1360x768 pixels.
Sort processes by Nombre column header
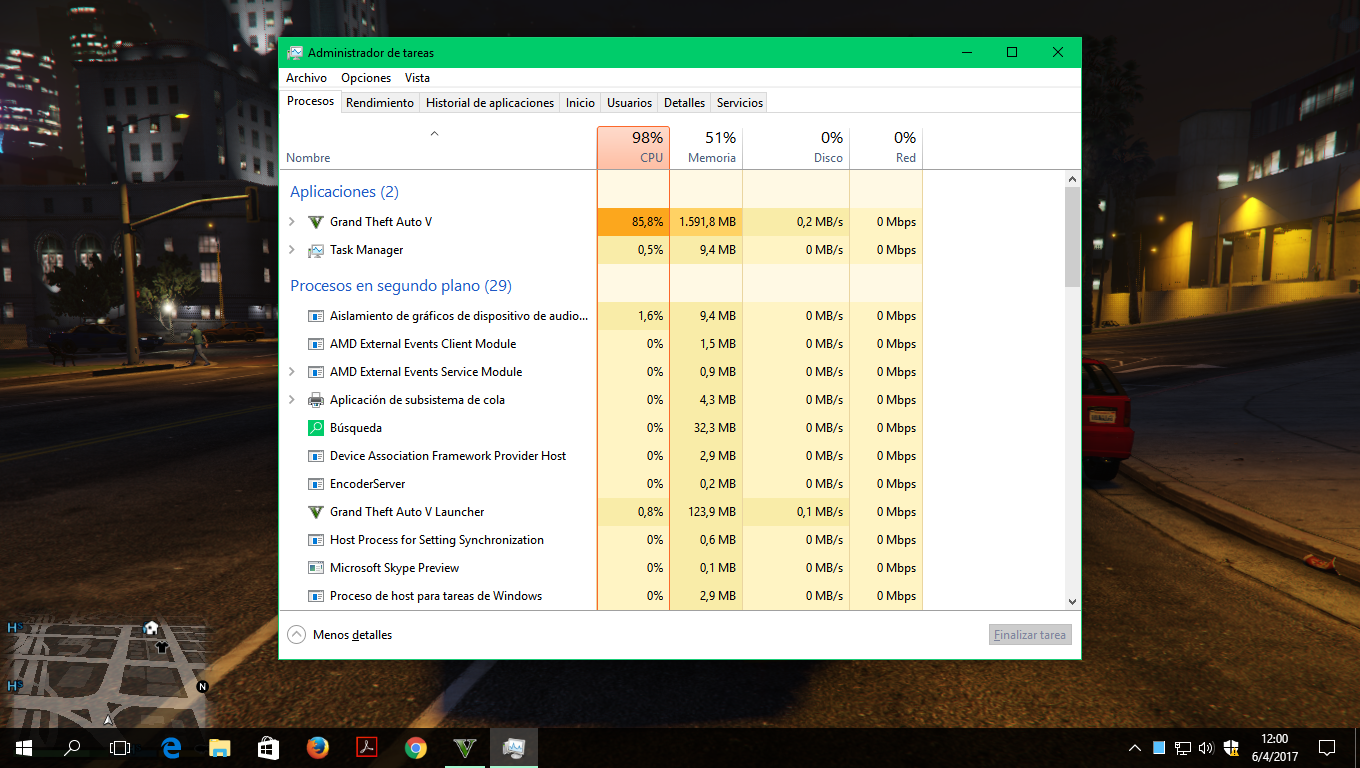click(x=437, y=148)
